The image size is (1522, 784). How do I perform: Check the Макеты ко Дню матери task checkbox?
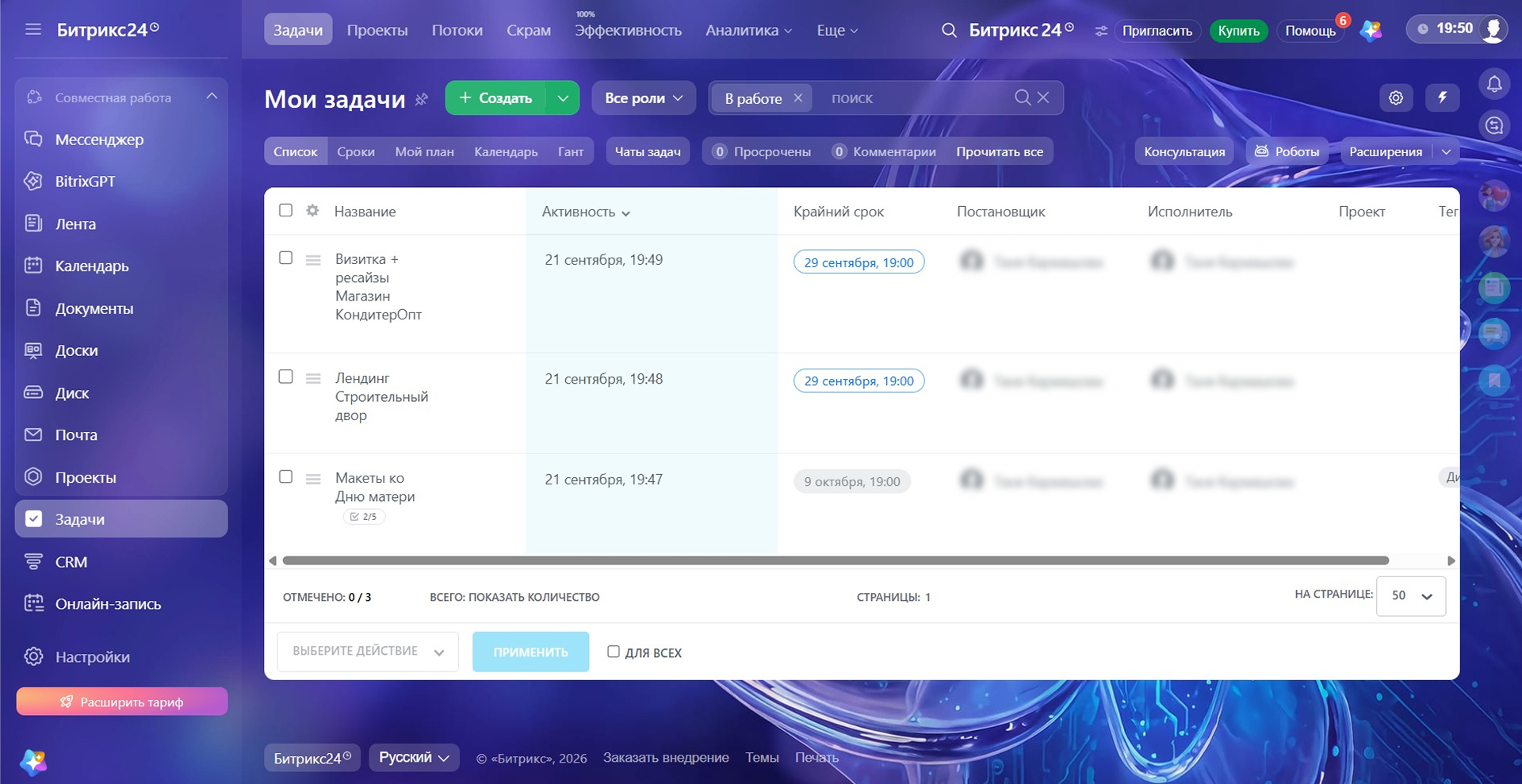pyautogui.click(x=286, y=476)
